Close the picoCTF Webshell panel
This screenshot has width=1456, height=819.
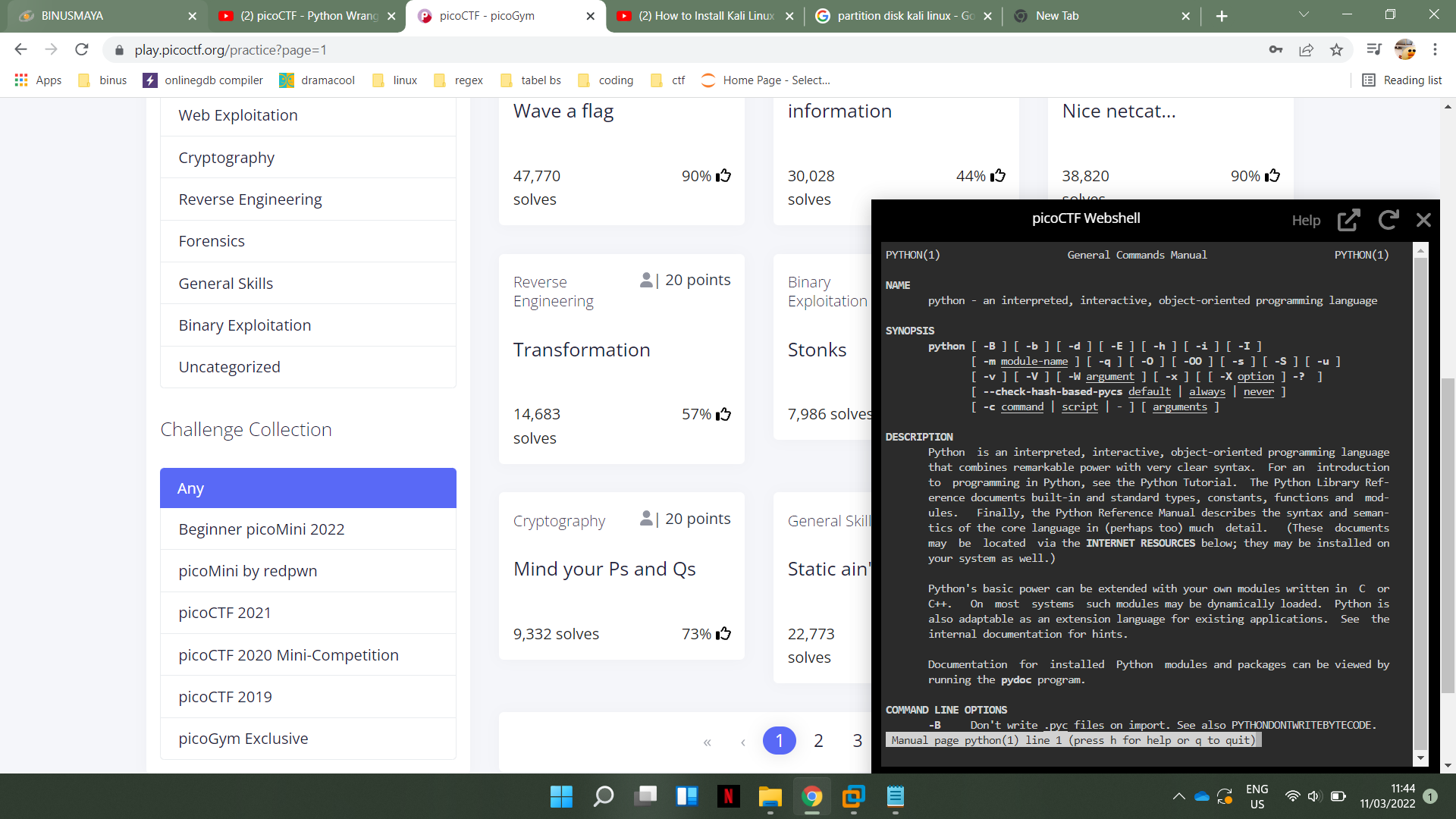1423,220
